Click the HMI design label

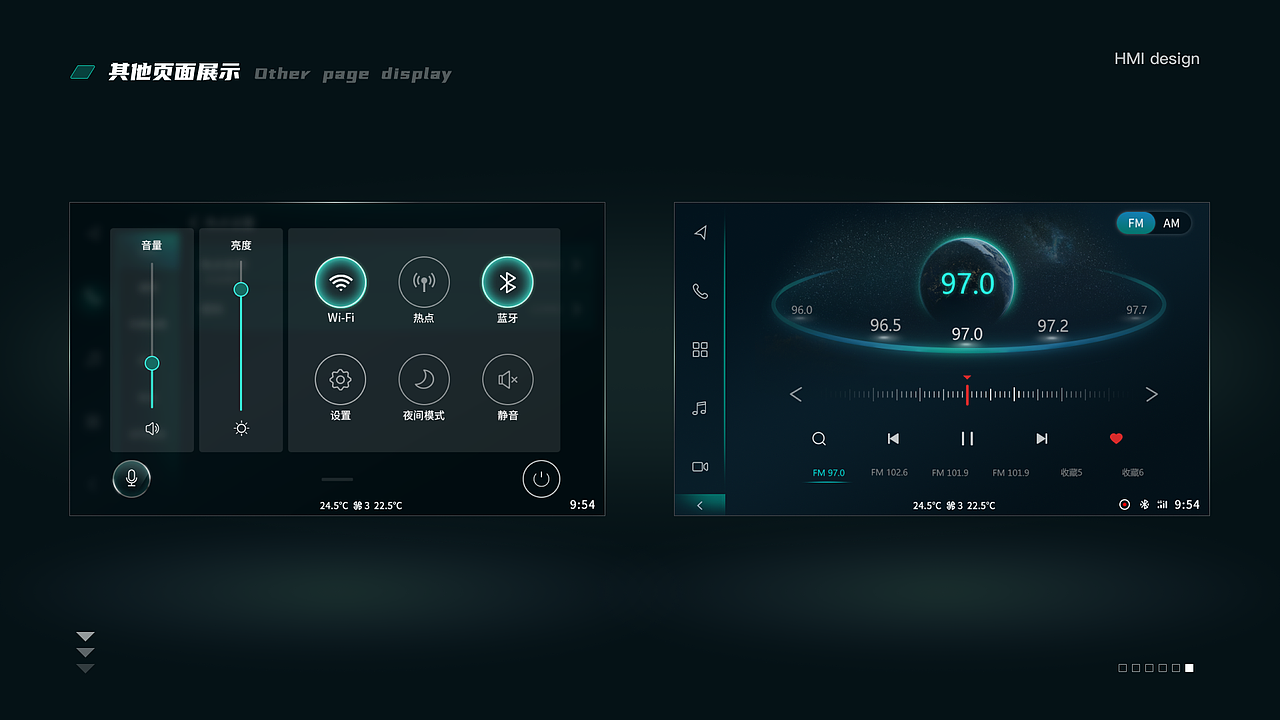(x=1157, y=59)
